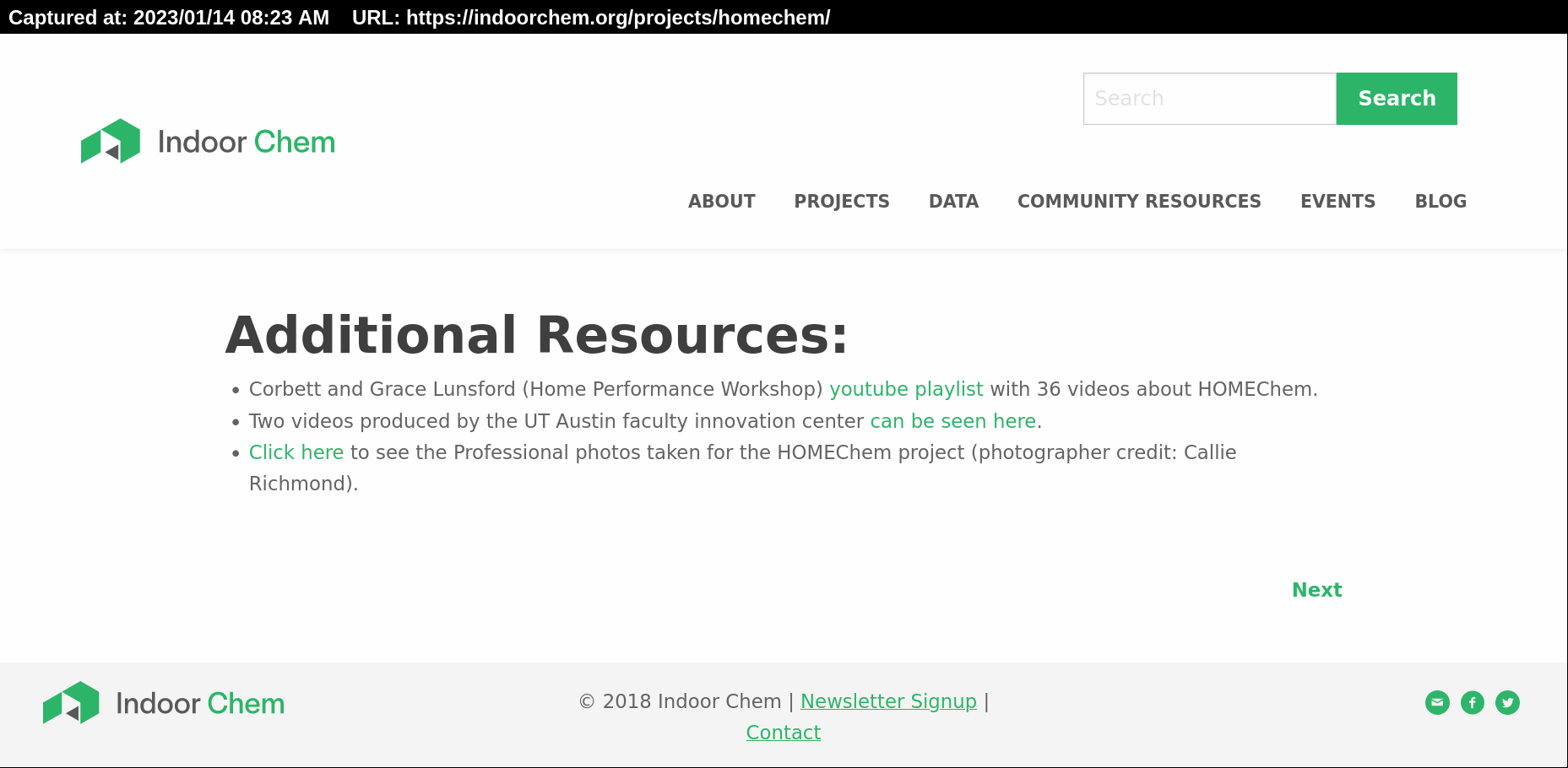Open the Facebook icon in footer
Image resolution: width=1568 pixels, height=768 pixels.
(x=1473, y=702)
